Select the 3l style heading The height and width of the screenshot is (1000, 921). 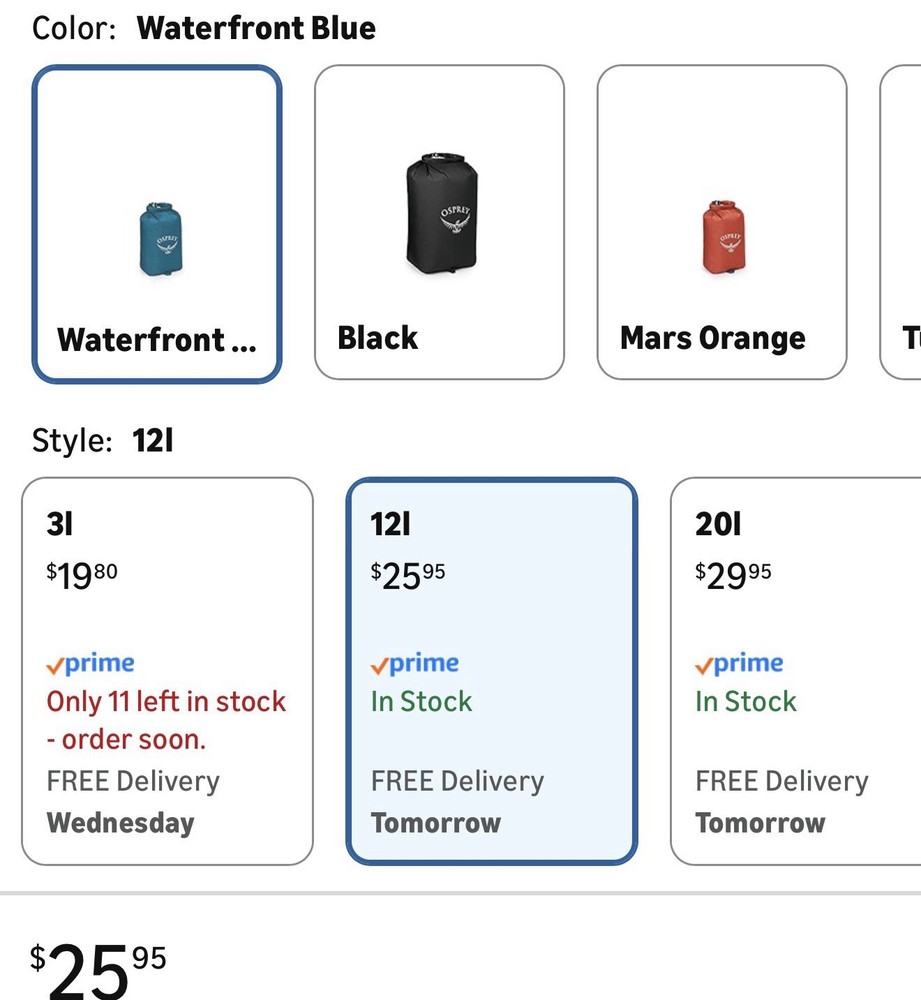pyautogui.click(x=59, y=524)
